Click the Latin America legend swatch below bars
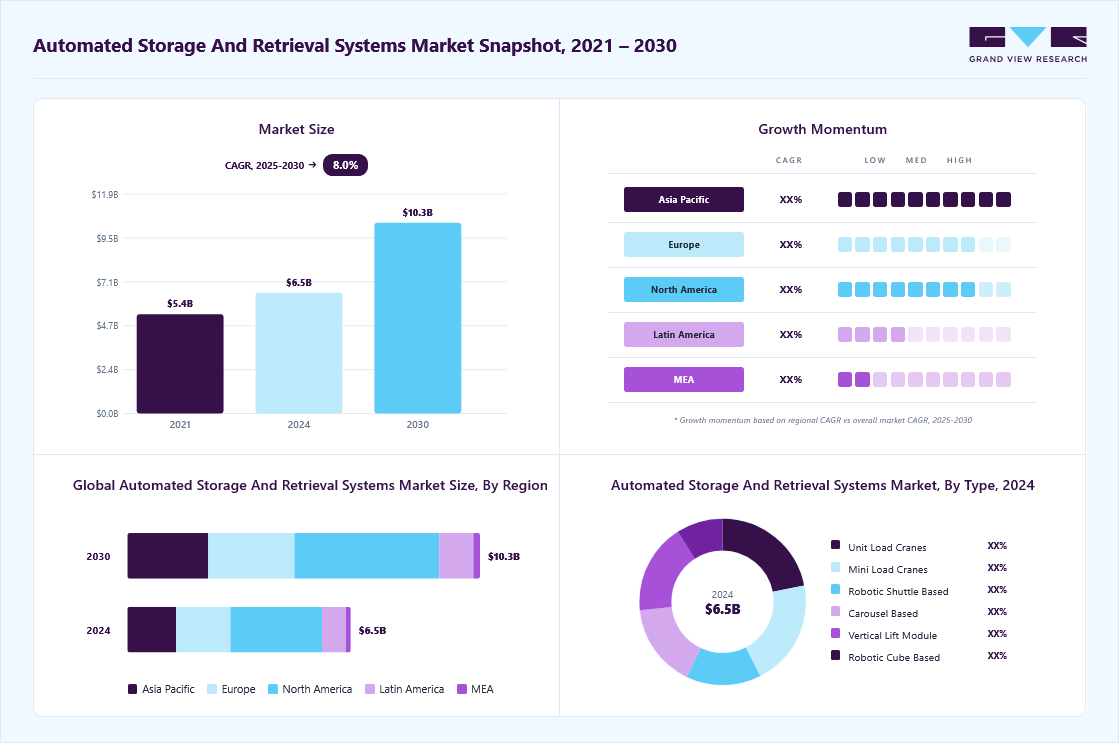 click(370, 689)
